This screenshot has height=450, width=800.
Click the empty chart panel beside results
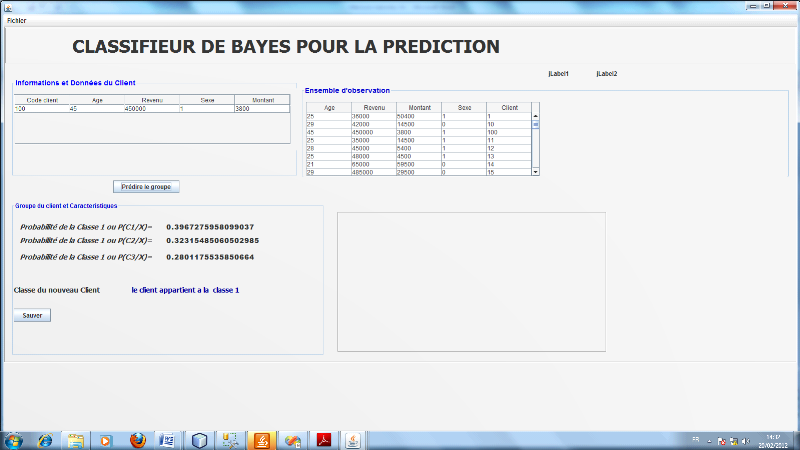click(471, 282)
